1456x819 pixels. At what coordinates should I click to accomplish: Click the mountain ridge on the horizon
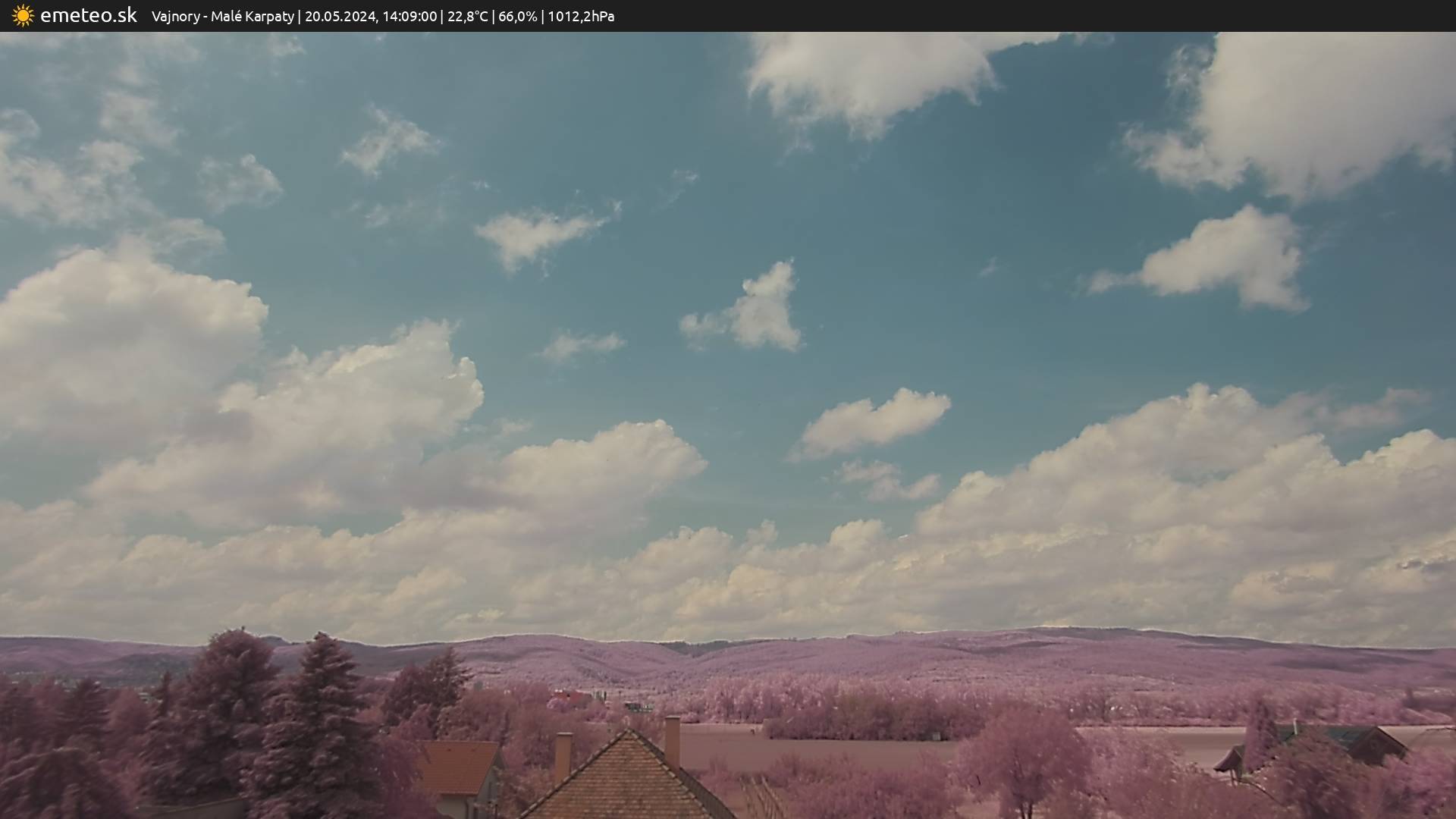[834, 651]
